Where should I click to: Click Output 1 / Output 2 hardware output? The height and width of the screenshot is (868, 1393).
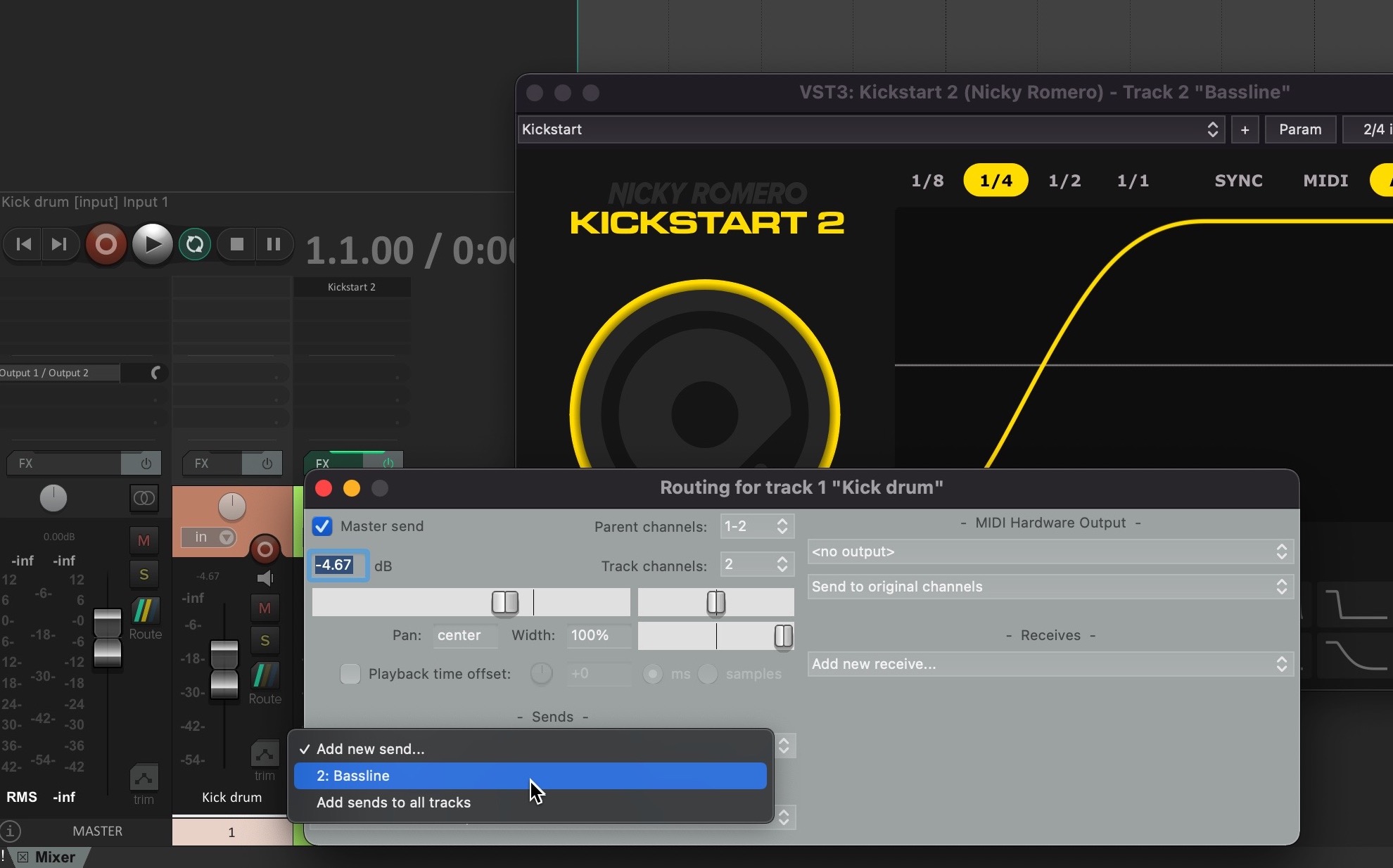(60, 373)
